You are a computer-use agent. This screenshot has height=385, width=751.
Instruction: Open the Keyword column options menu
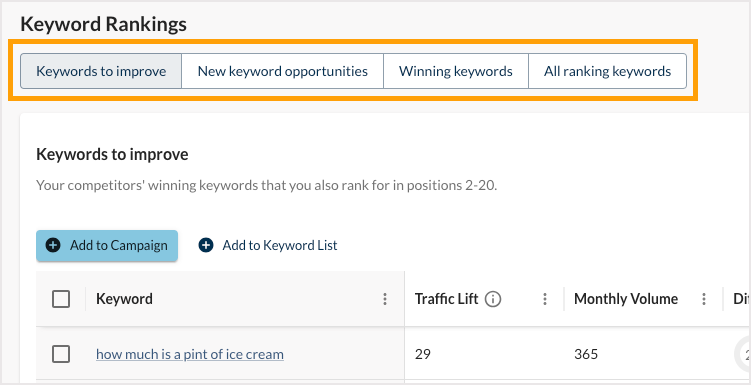[385, 299]
